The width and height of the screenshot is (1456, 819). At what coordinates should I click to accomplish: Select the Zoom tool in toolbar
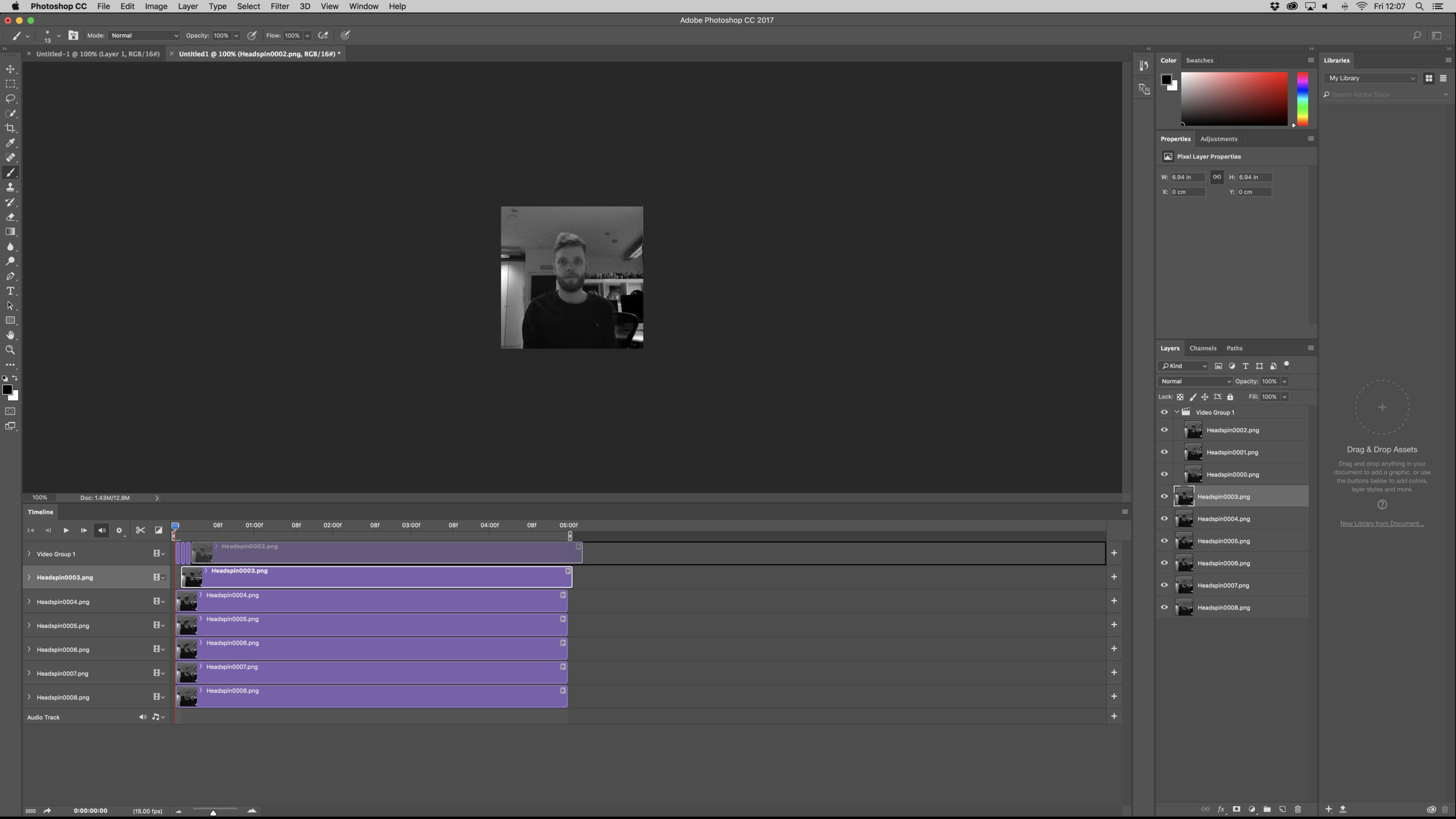tap(10, 350)
